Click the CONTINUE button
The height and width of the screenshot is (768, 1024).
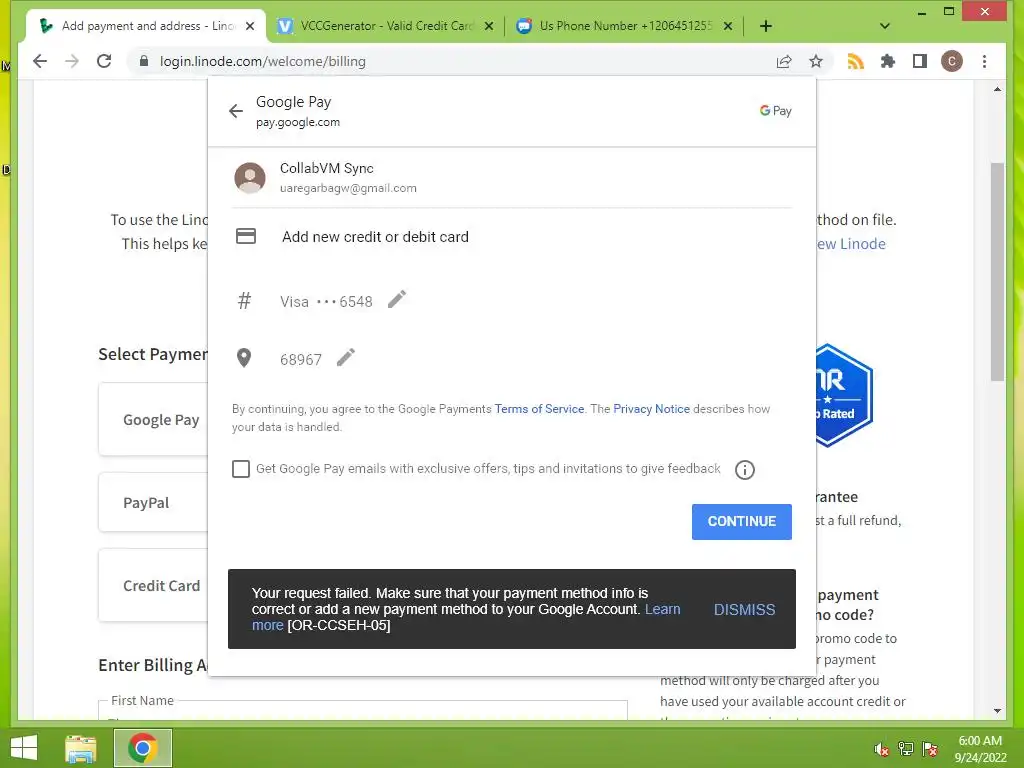point(742,522)
